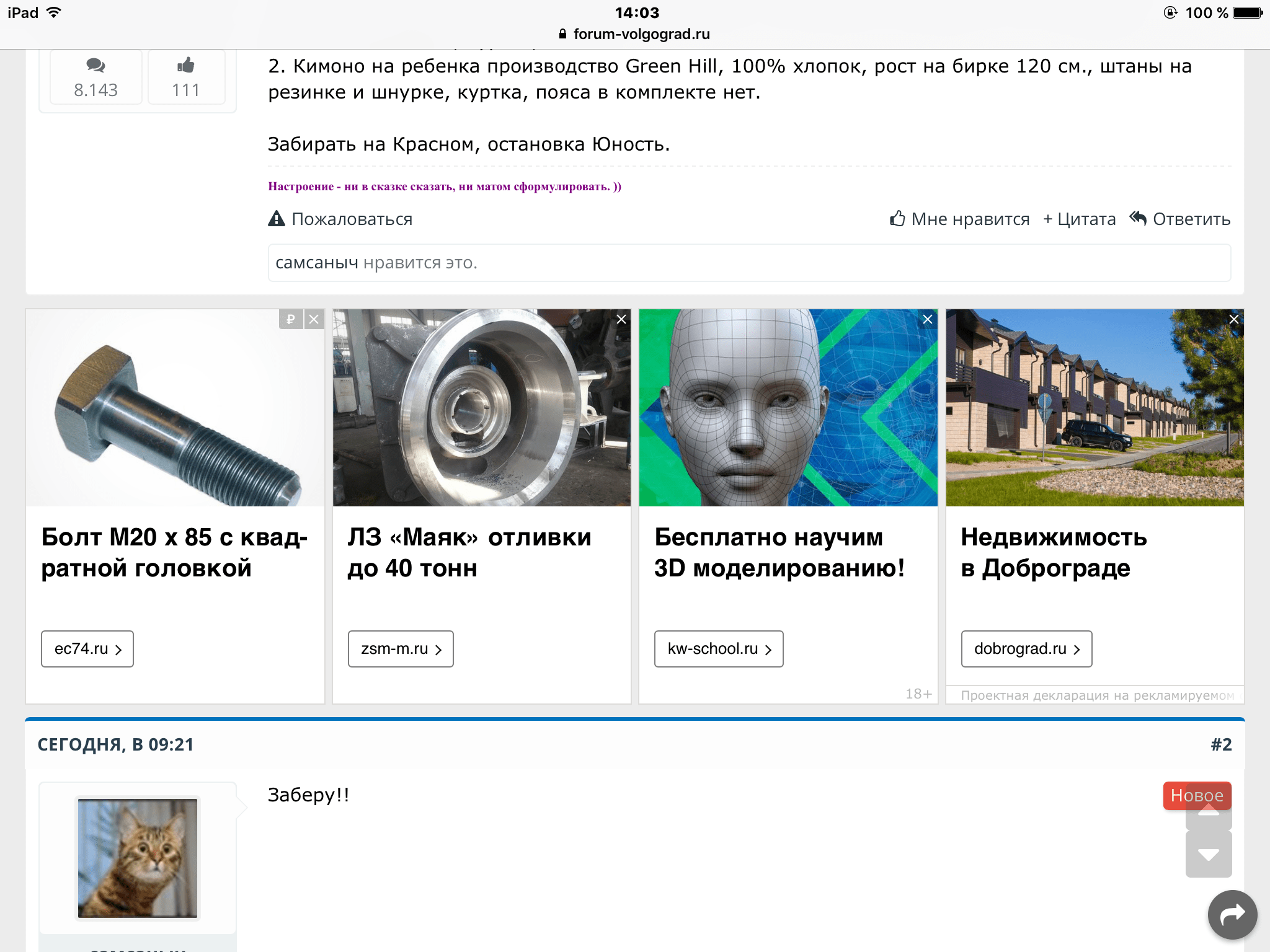Click the share arrow floating button

click(1232, 914)
